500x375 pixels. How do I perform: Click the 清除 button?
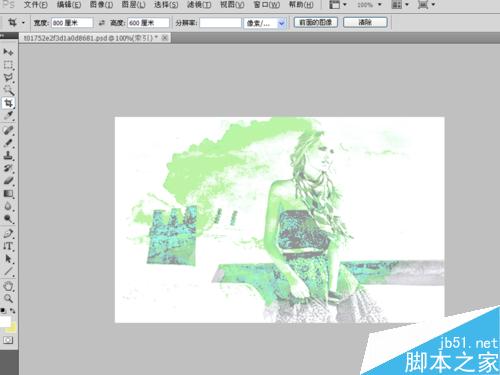coord(365,22)
